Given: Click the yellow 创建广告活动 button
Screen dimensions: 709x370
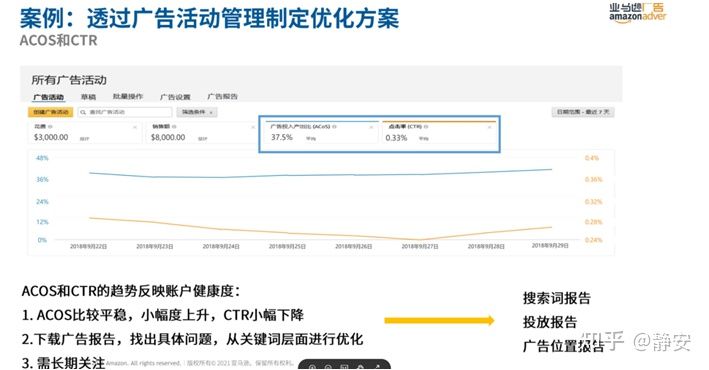Looking at the screenshot, I should tap(51, 112).
